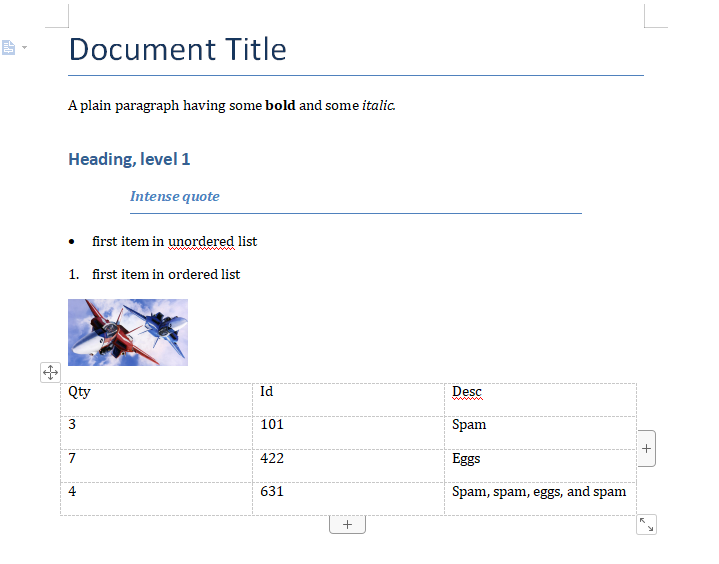Click the Qty header cell
Image resolution: width=719 pixels, height=564 pixels.
click(156, 400)
